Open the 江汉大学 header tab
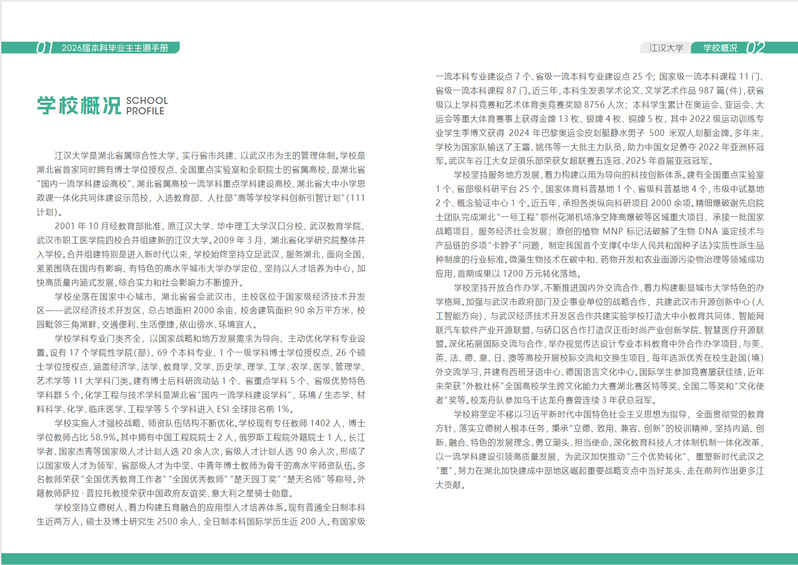Image resolution: width=798 pixels, height=565 pixels. tap(664, 47)
